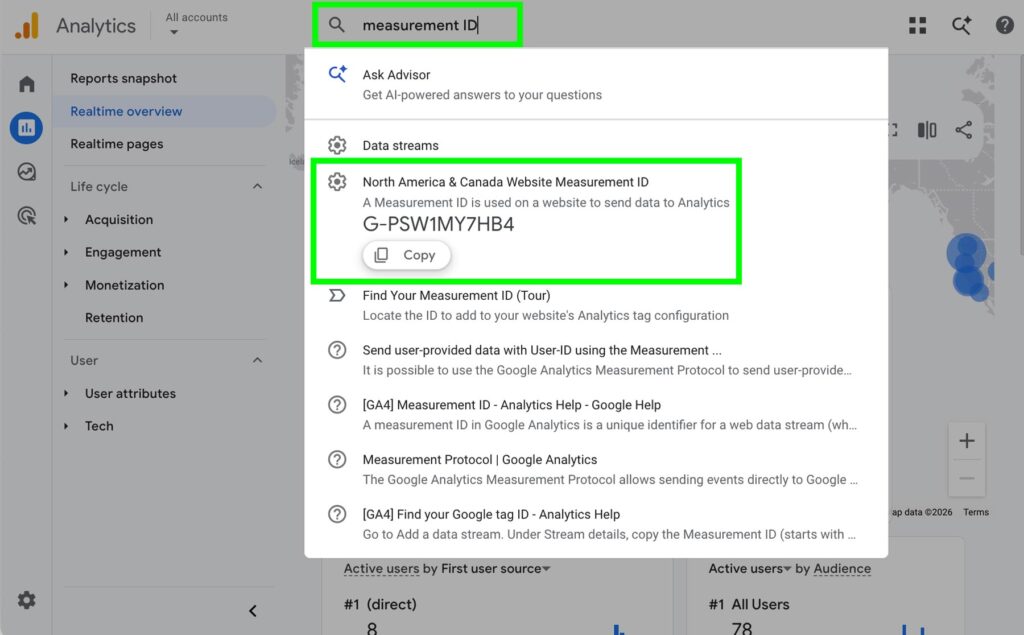The height and width of the screenshot is (635, 1024).
Task: Click the tour flag icon
Action: click(337, 295)
